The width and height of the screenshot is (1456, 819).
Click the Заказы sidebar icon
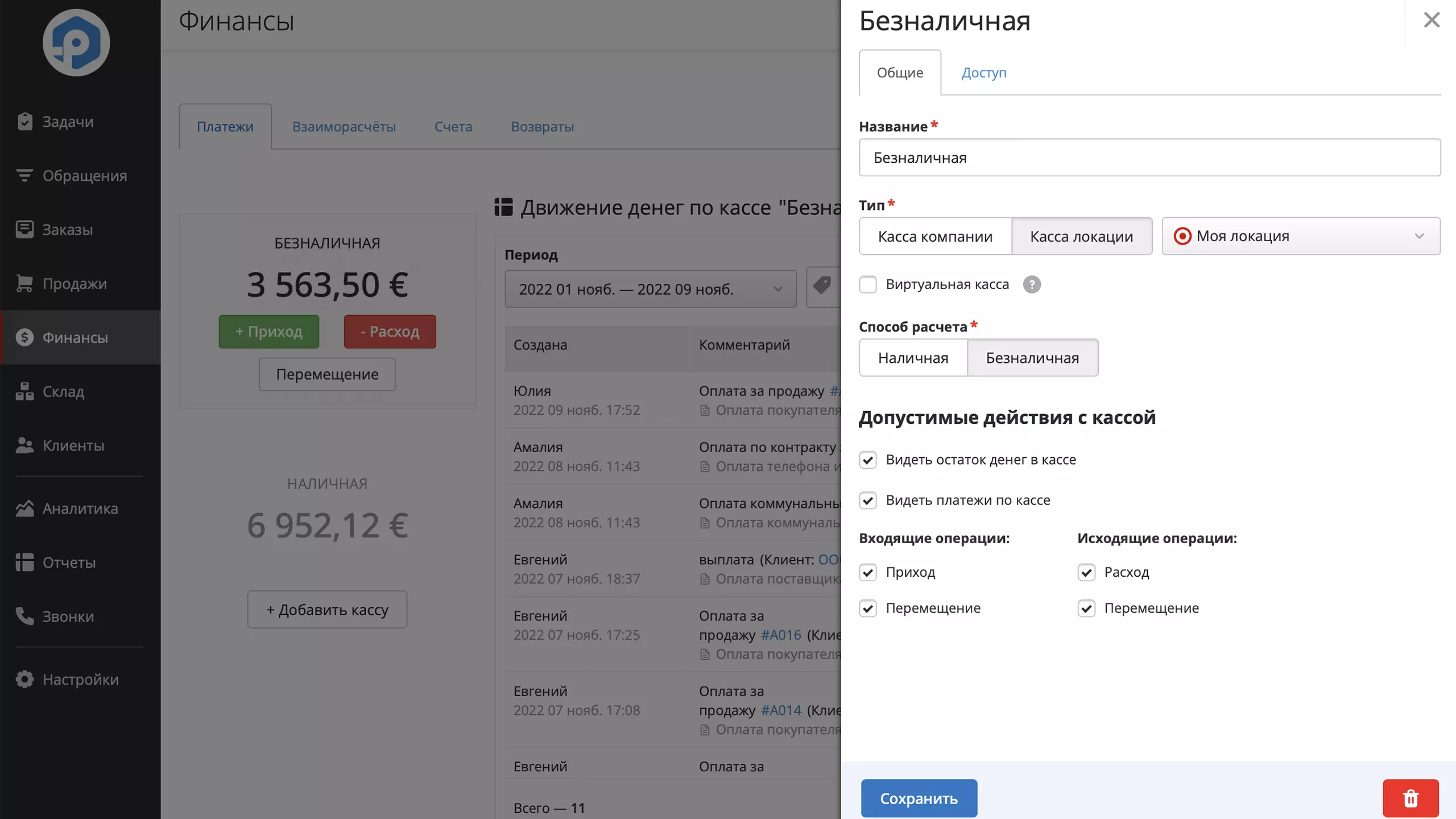pos(24,229)
